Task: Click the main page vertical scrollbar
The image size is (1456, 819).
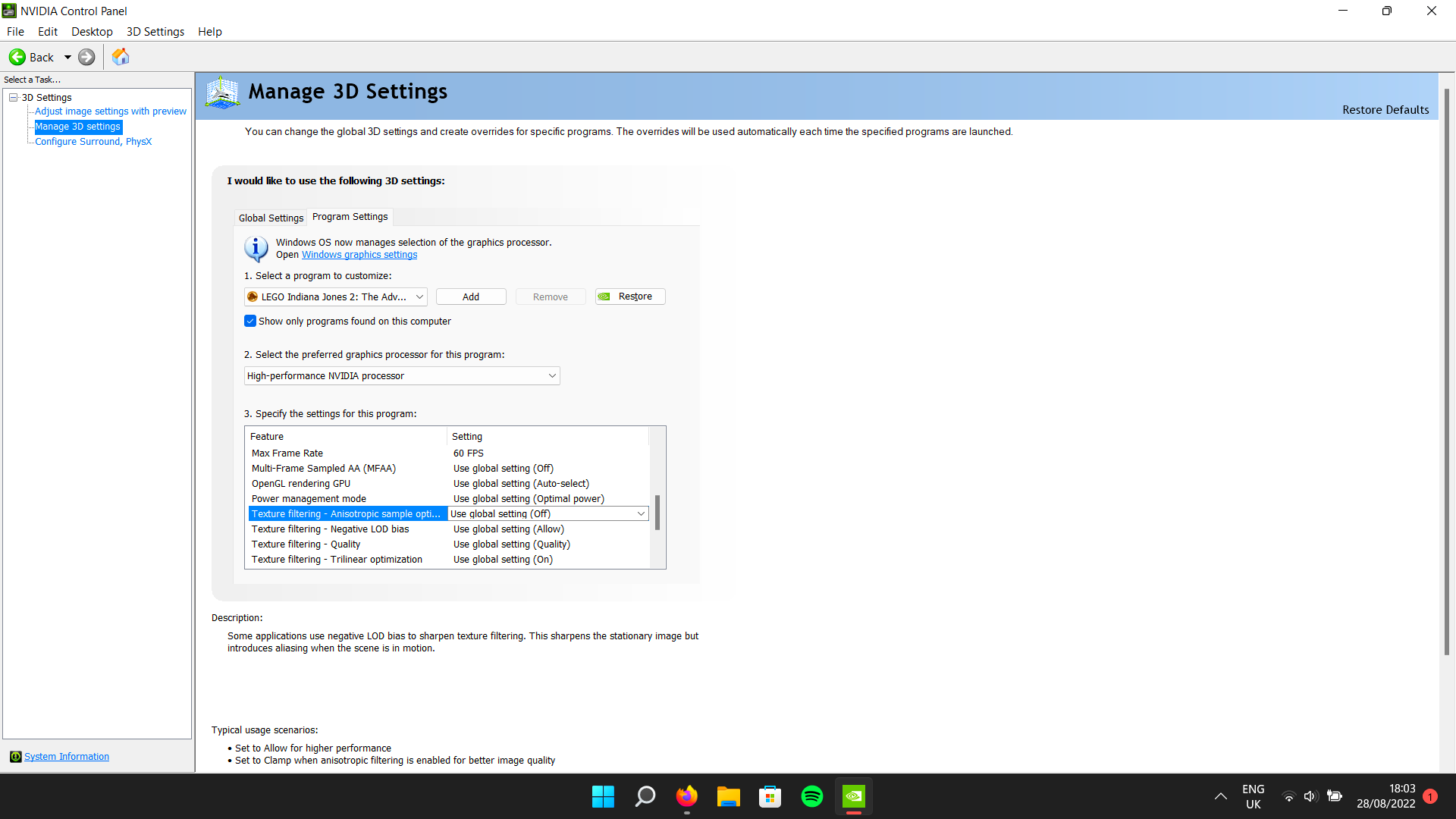Action: (1447, 372)
